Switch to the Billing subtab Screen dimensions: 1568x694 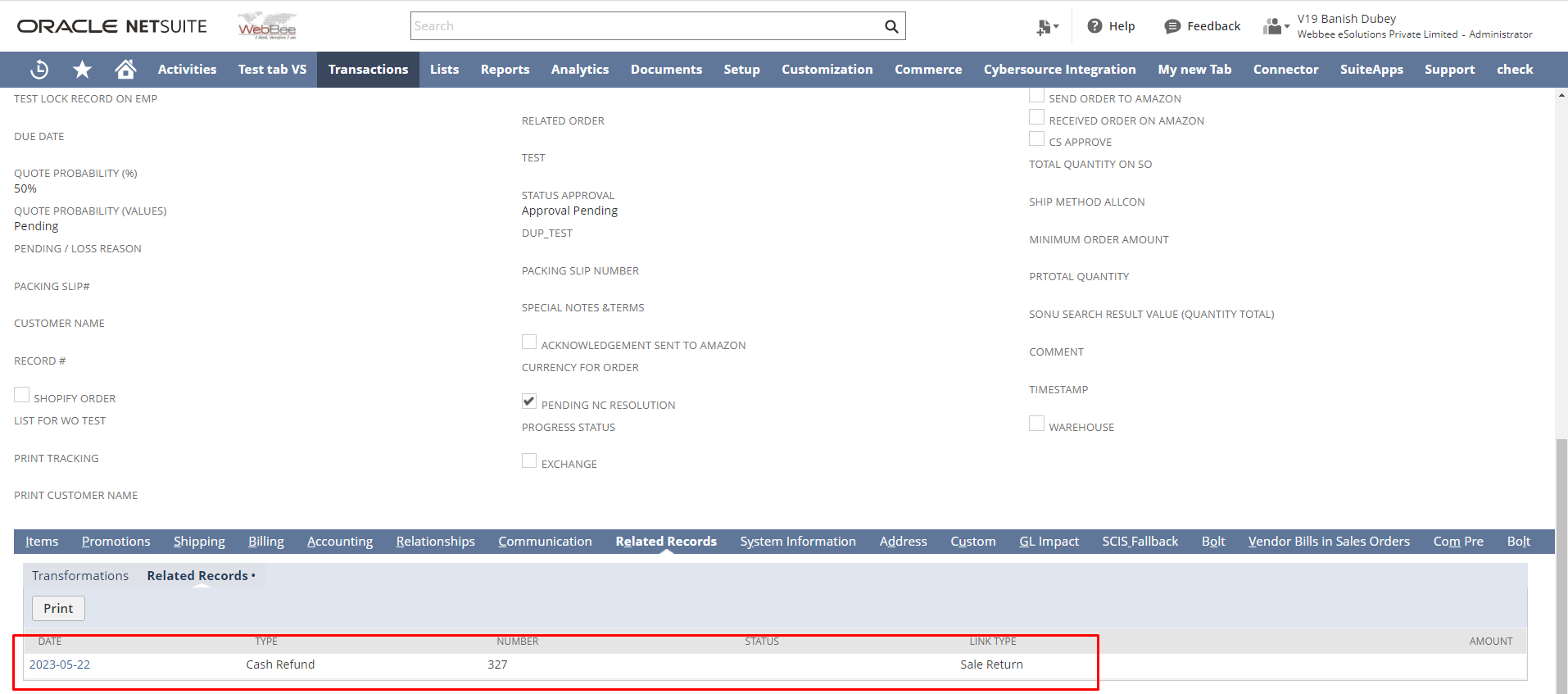(266, 541)
